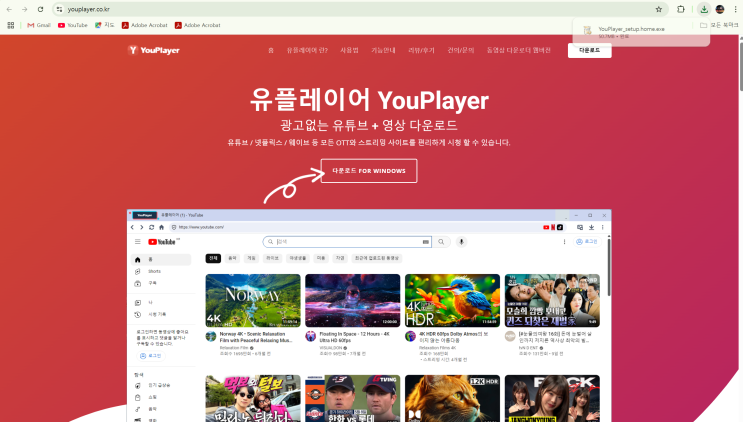
Task: Click the YouTube logo in preview
Action: coord(163,242)
